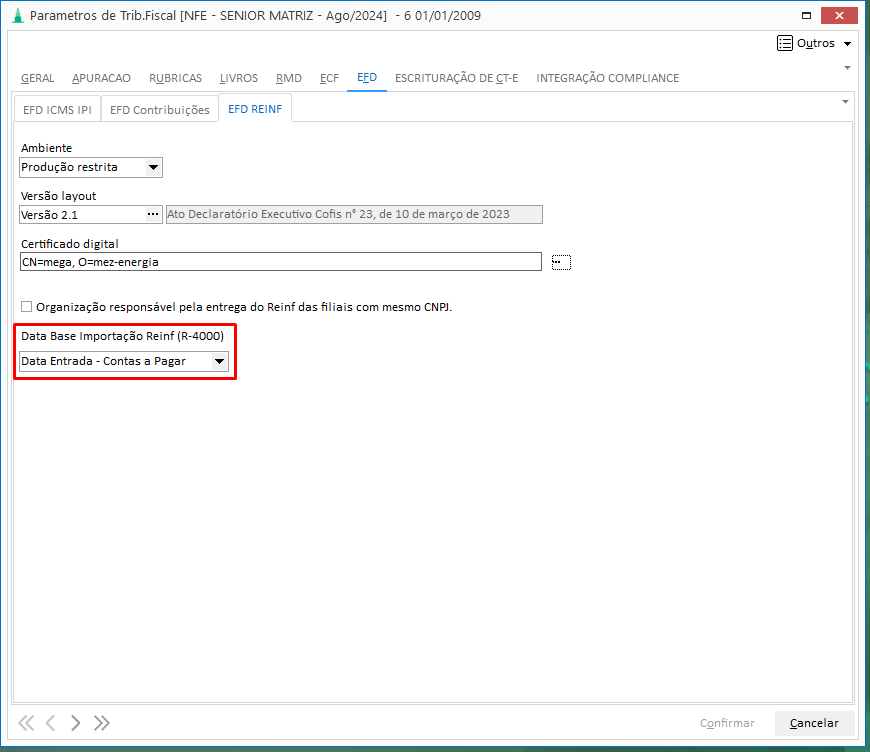Image resolution: width=870 pixels, height=752 pixels.
Task: Select the EFD REINF sub-tab
Action: point(255,109)
